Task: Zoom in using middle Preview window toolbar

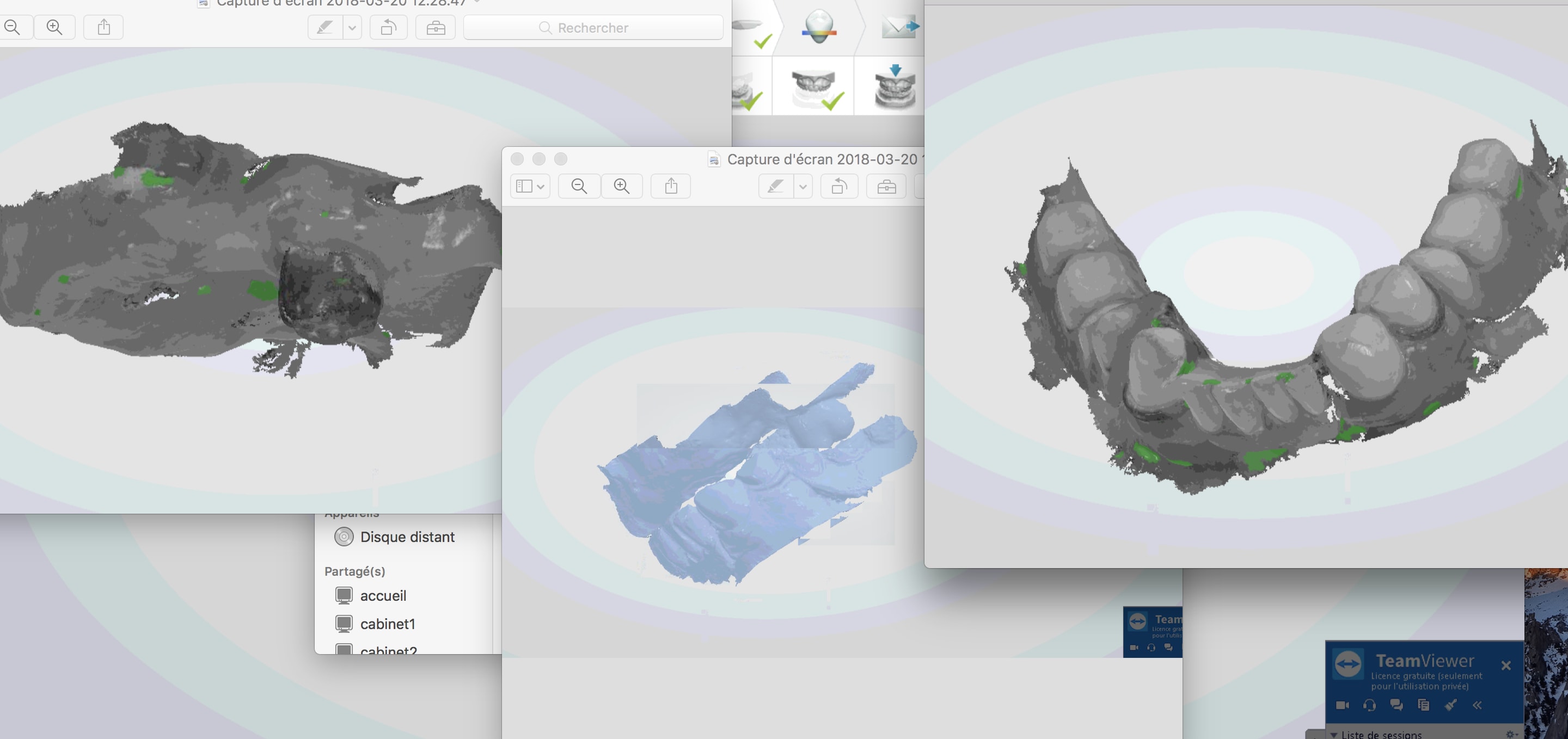Action: pos(621,186)
